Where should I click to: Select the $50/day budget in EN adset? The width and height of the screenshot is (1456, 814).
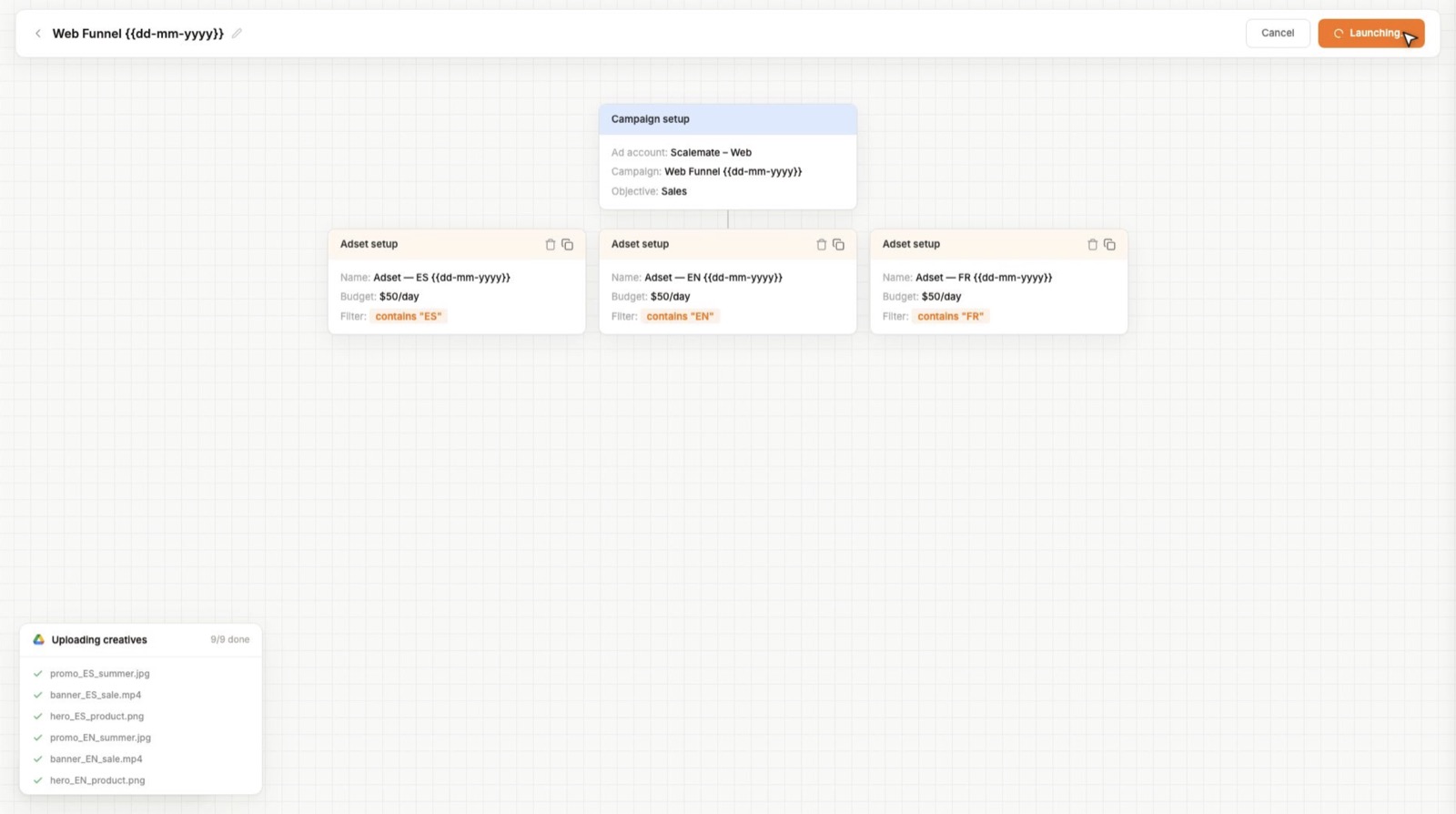point(670,297)
